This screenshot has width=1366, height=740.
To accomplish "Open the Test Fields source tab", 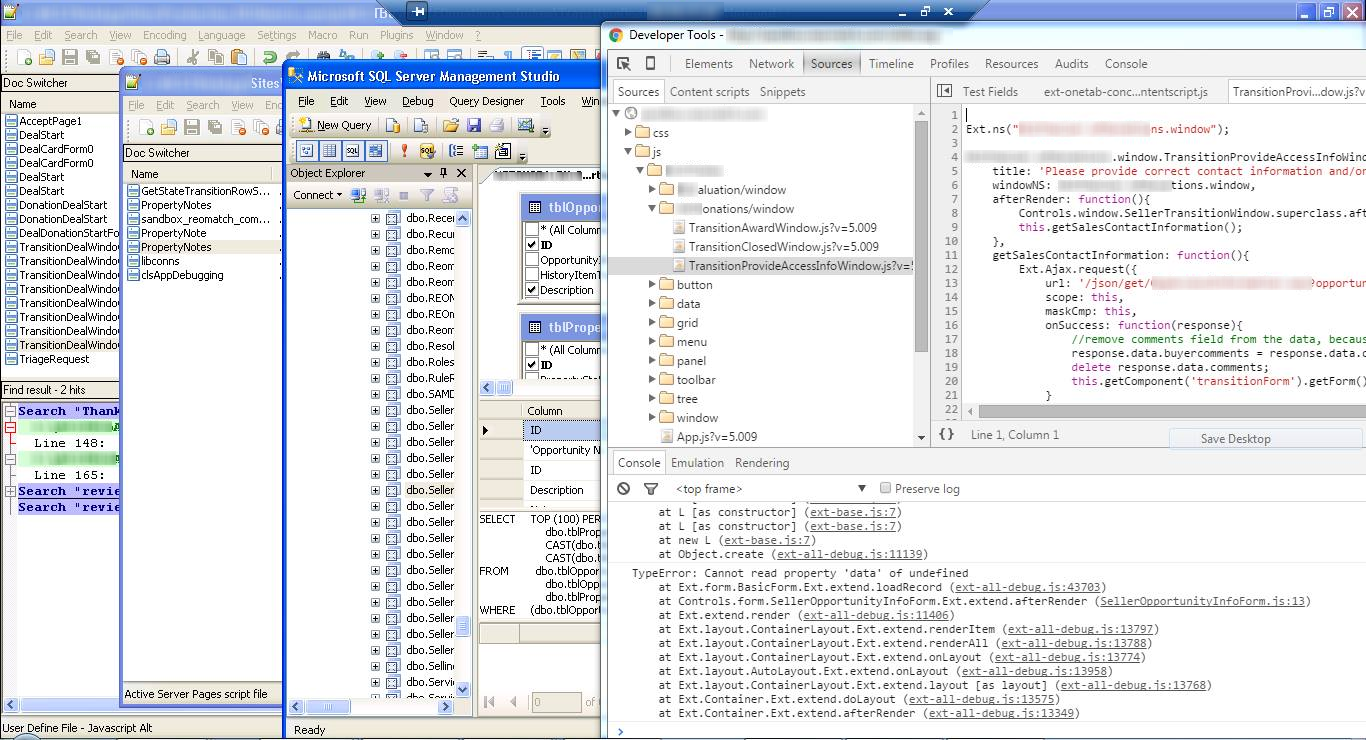I will [x=990, y=91].
